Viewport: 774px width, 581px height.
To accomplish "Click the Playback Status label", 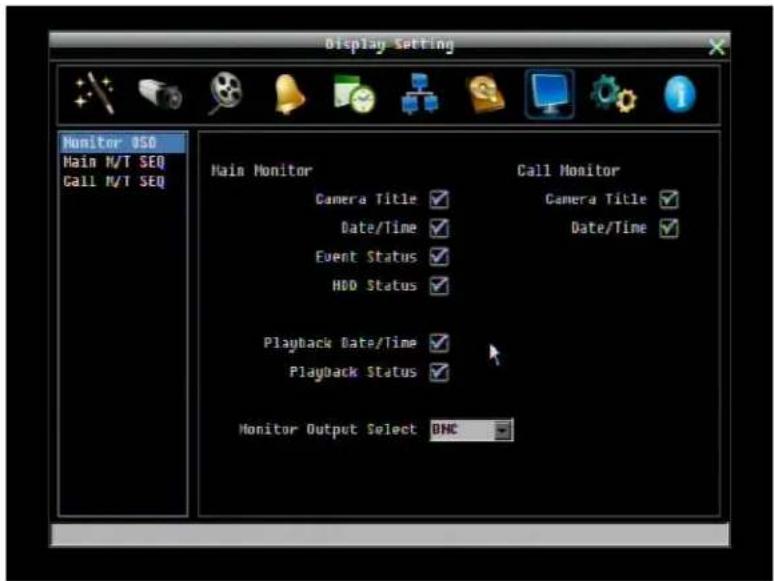I will tap(353, 372).
